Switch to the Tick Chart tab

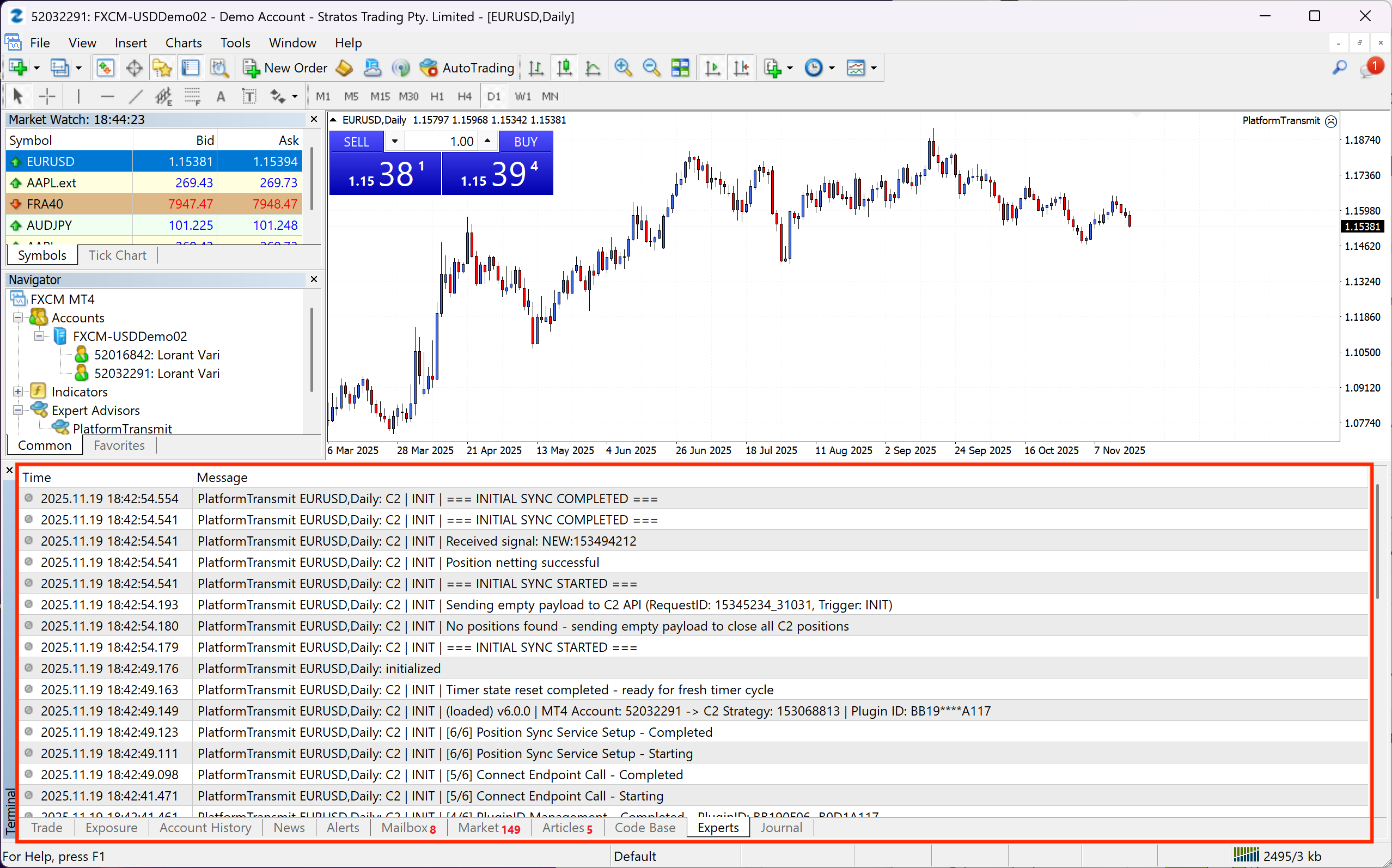118,255
